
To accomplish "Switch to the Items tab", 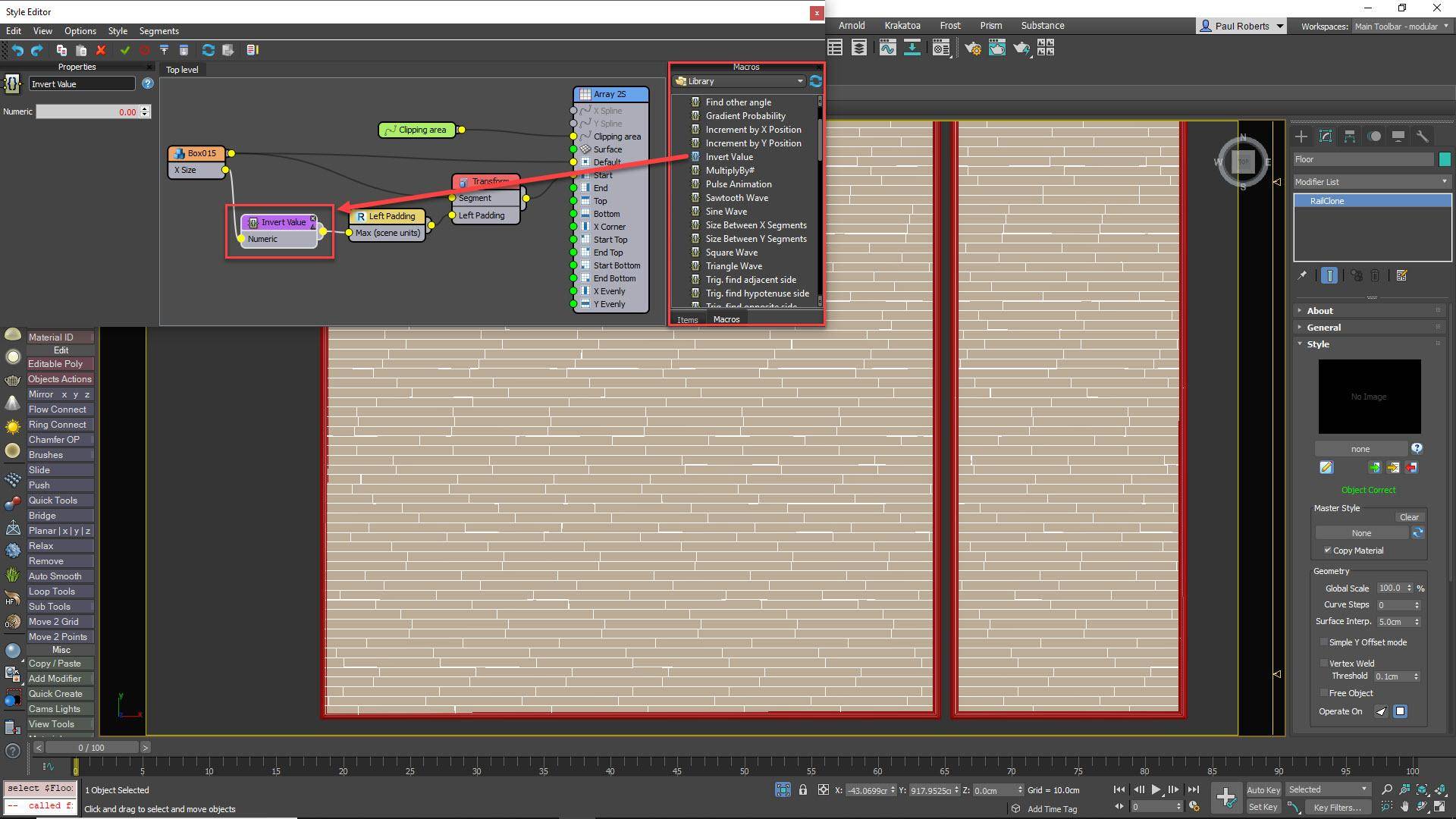I will (x=687, y=320).
